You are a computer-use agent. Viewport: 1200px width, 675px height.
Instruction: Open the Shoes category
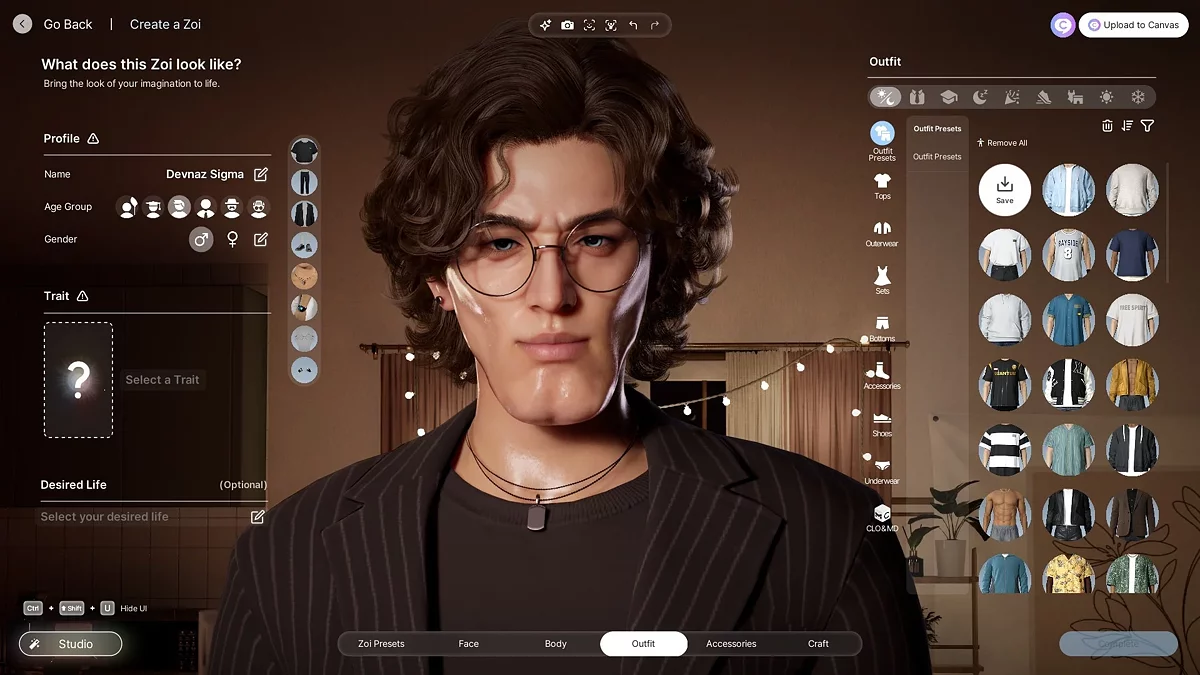pos(882,424)
